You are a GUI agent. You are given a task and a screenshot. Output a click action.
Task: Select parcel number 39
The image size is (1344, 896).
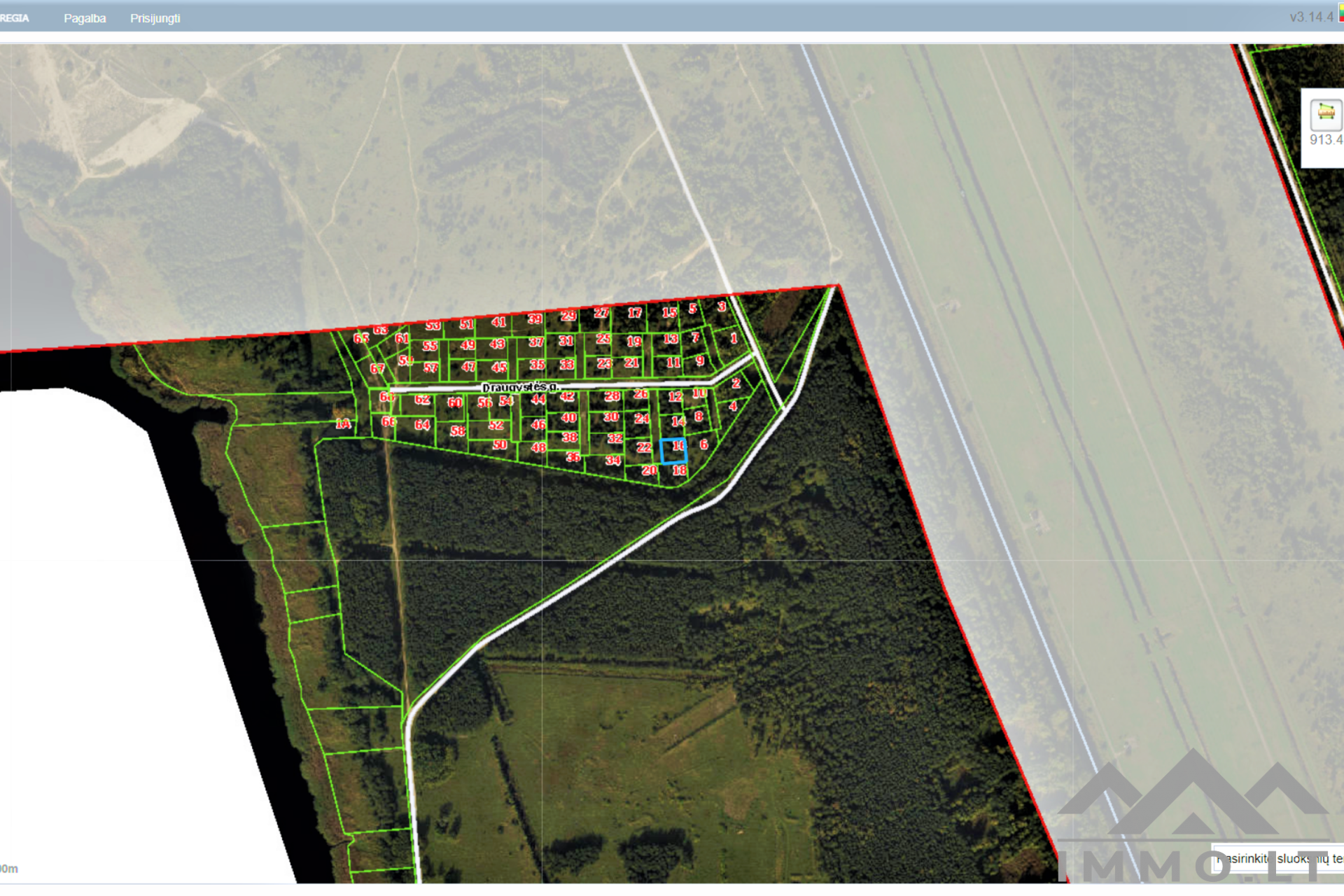pos(535,319)
